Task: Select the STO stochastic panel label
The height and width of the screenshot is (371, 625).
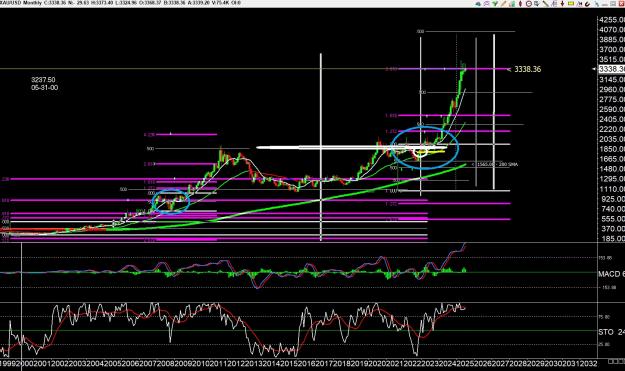Action: pos(611,332)
